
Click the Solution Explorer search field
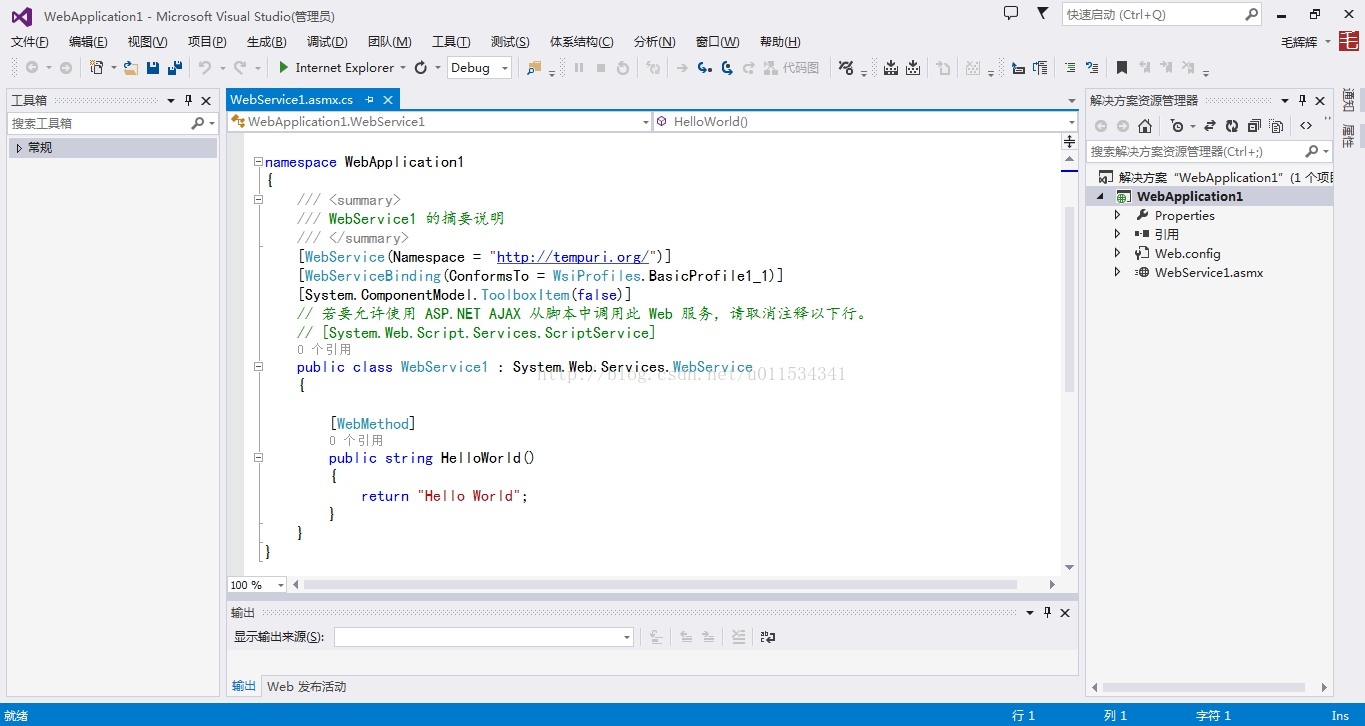coord(1209,151)
